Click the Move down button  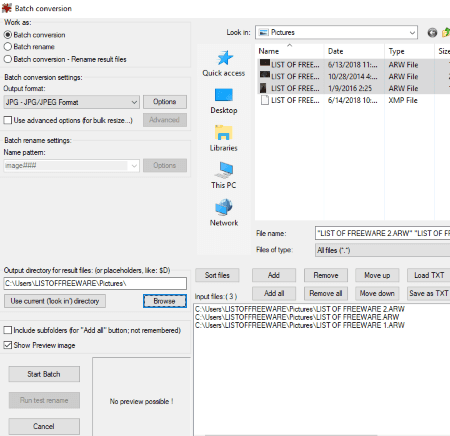click(377, 293)
